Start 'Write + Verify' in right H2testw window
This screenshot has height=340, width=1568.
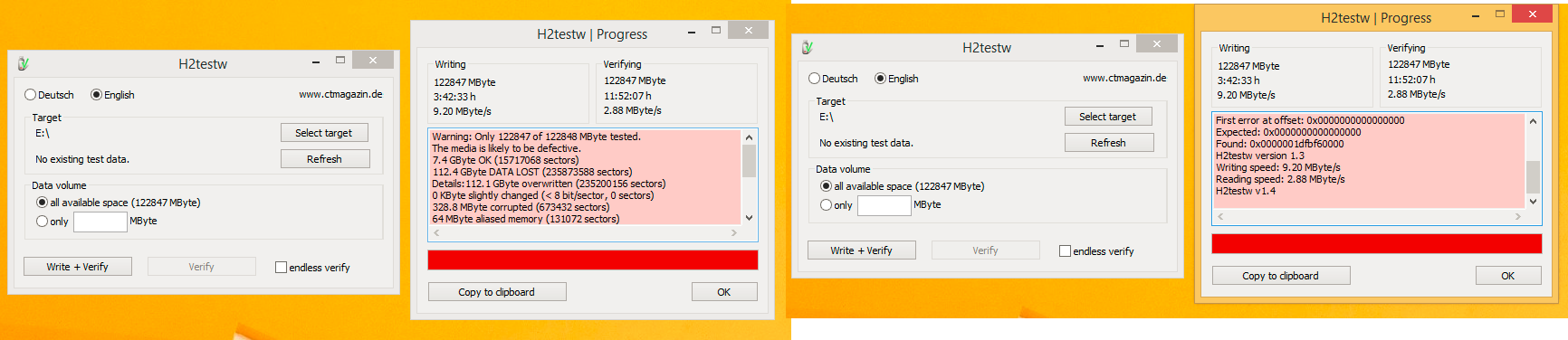pyautogui.click(x=862, y=250)
